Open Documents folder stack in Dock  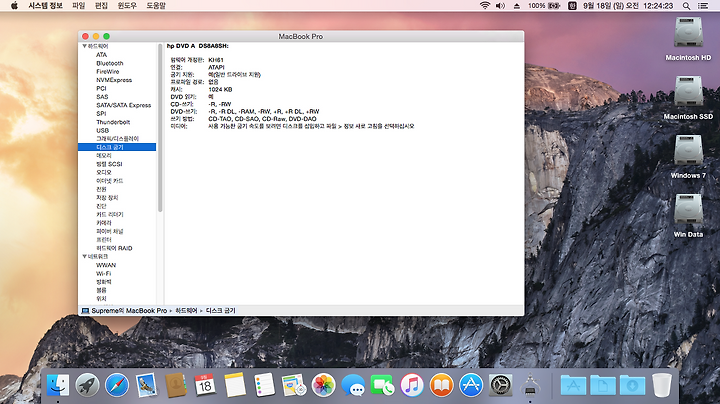point(603,385)
